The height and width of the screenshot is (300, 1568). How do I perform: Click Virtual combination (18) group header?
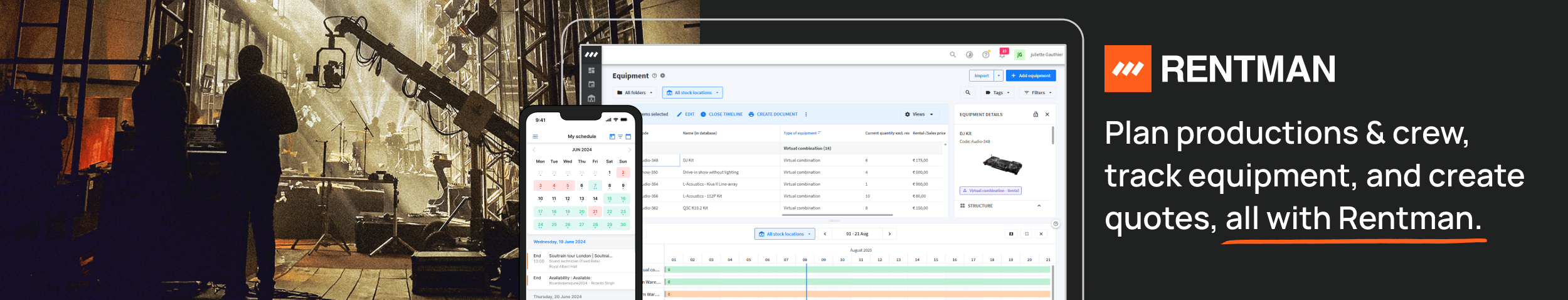coord(807,148)
